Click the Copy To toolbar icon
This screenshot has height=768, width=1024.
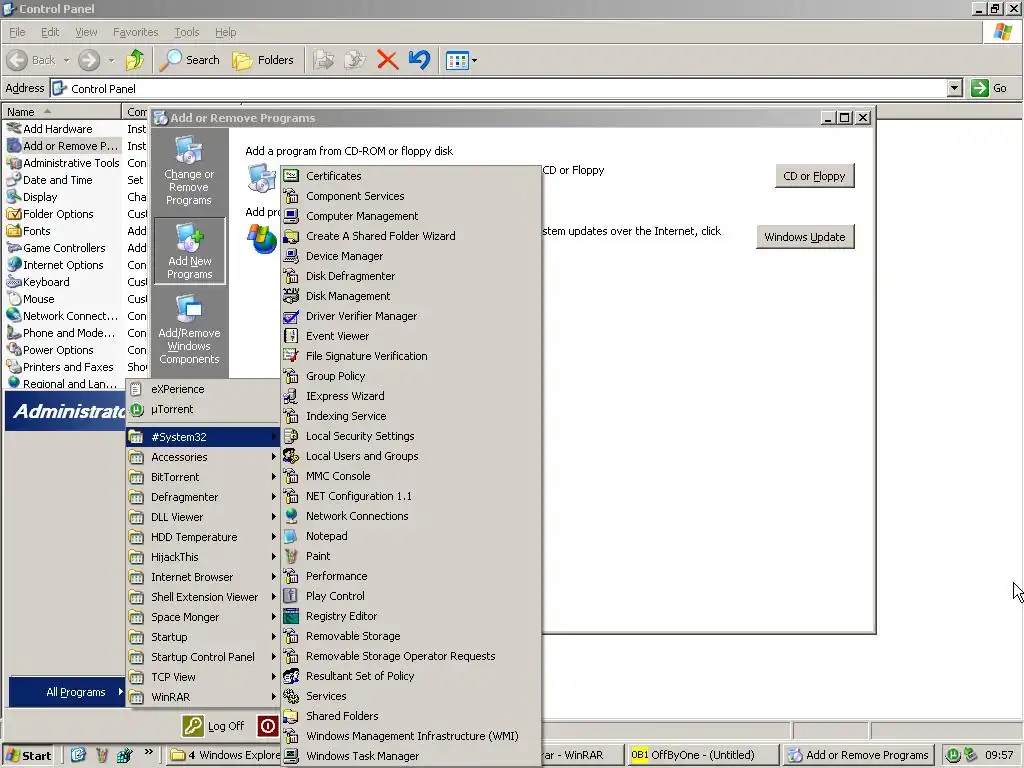(x=355, y=60)
